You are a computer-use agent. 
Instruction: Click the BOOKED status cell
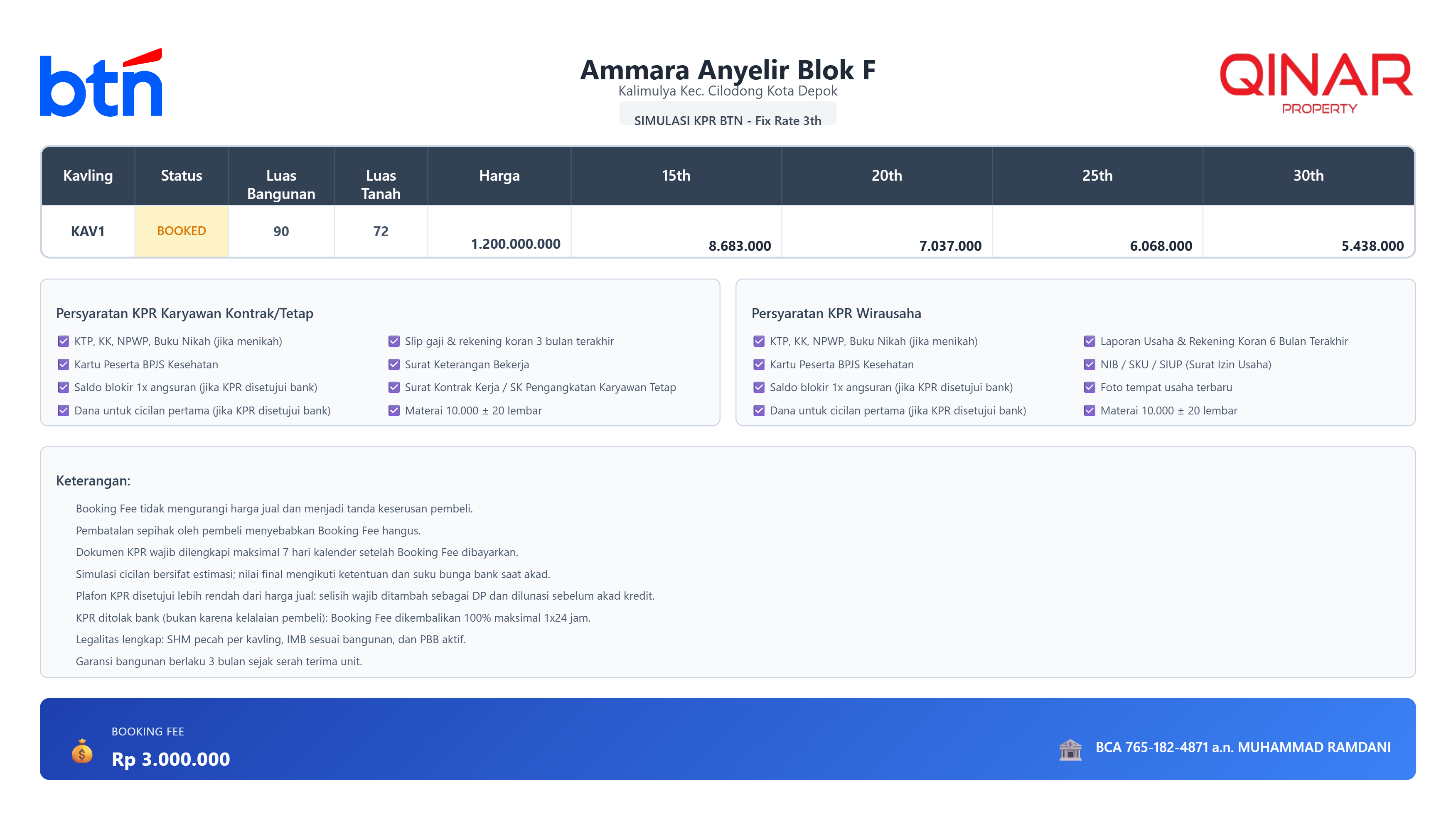point(182,231)
